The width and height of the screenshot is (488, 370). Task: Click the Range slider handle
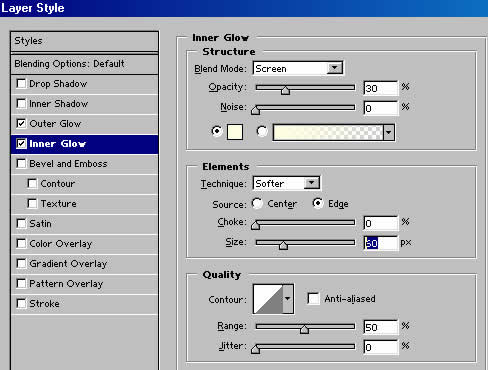(x=304, y=329)
